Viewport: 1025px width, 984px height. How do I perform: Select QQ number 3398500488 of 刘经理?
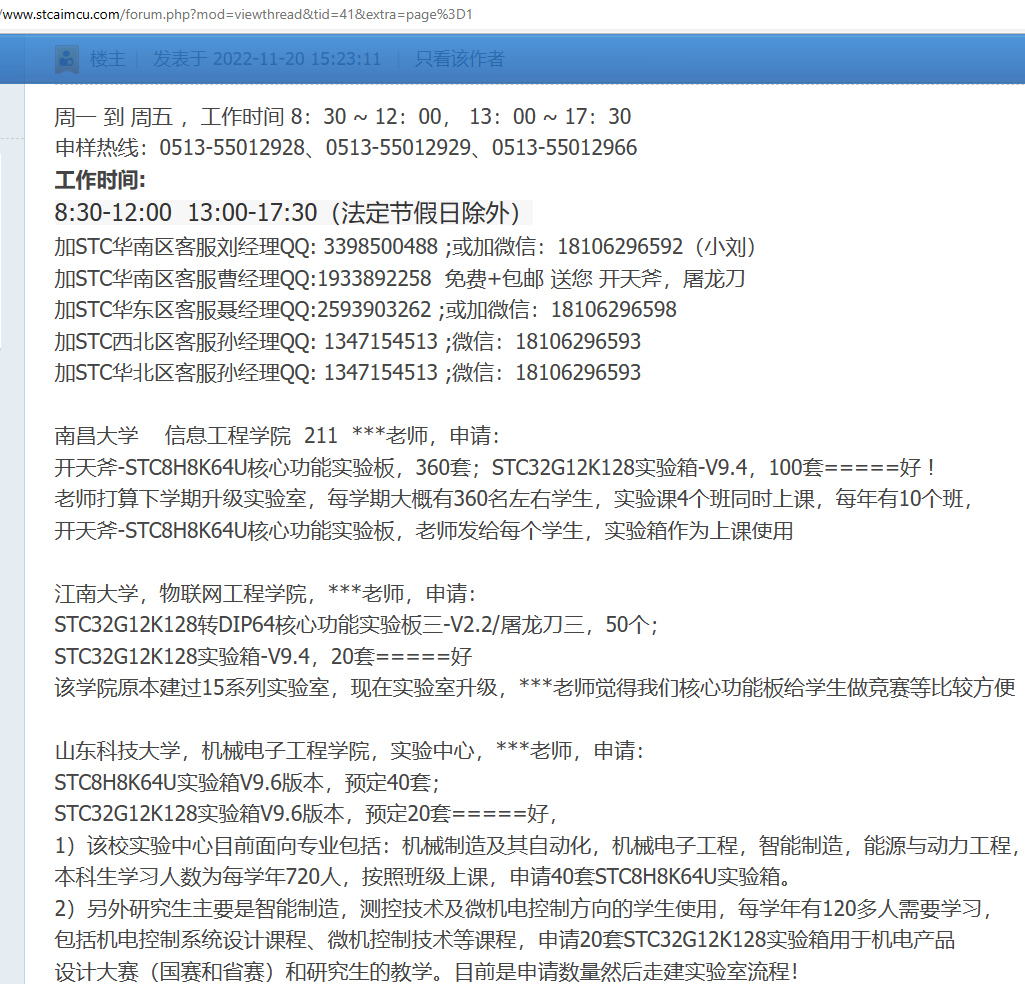[380, 247]
